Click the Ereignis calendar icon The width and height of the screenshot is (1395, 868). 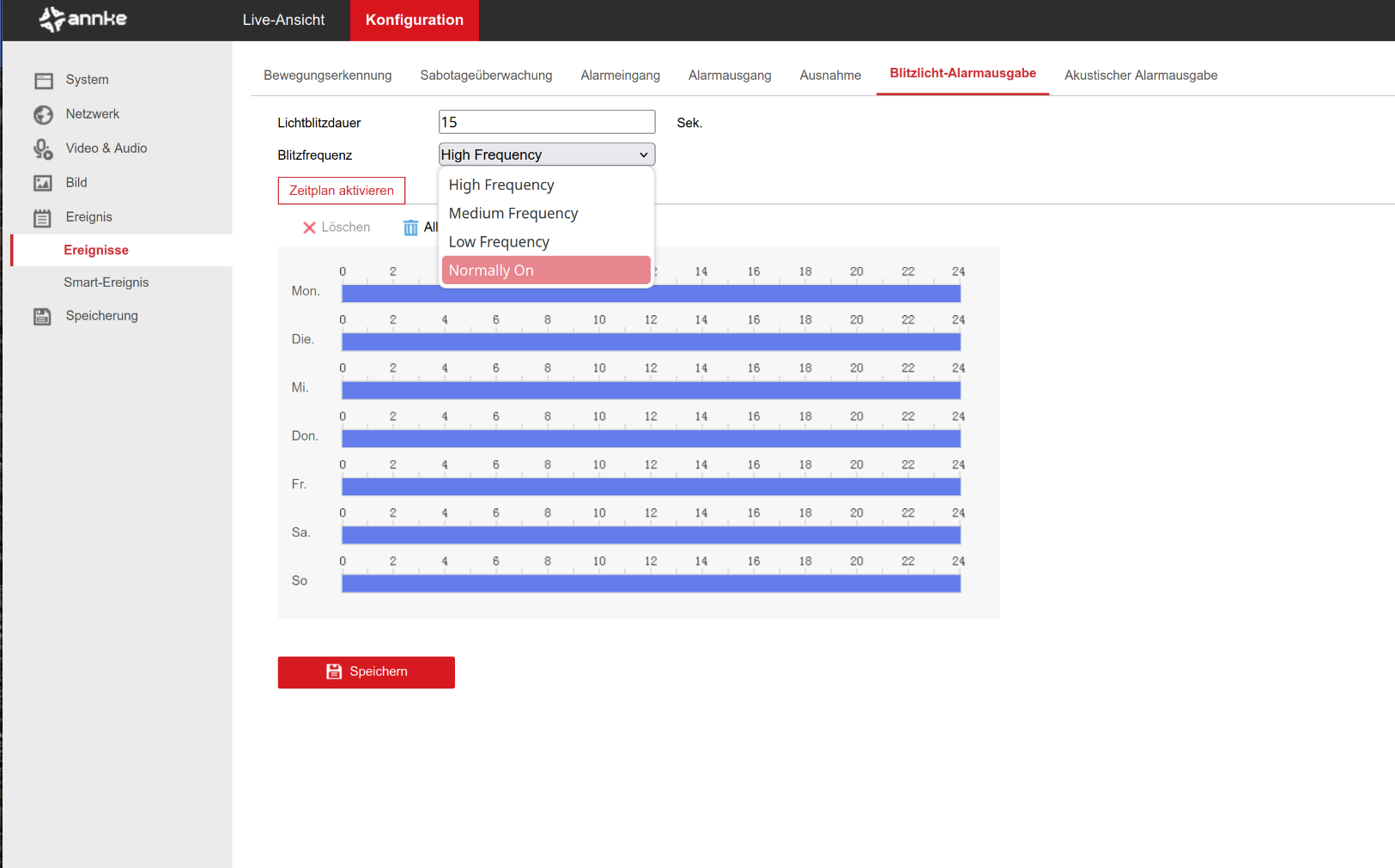click(43, 218)
